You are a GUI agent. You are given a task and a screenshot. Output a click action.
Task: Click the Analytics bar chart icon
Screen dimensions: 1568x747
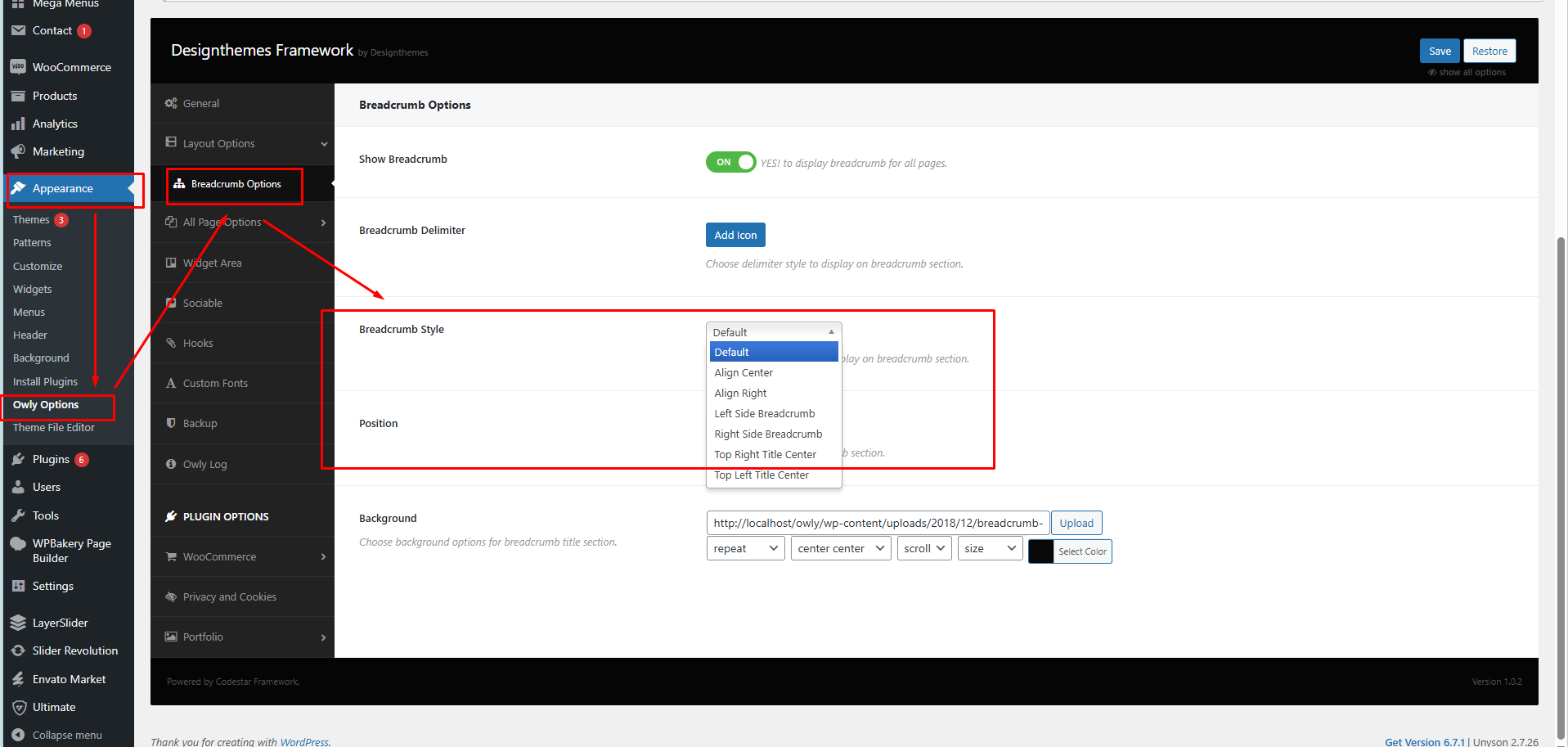(18, 124)
